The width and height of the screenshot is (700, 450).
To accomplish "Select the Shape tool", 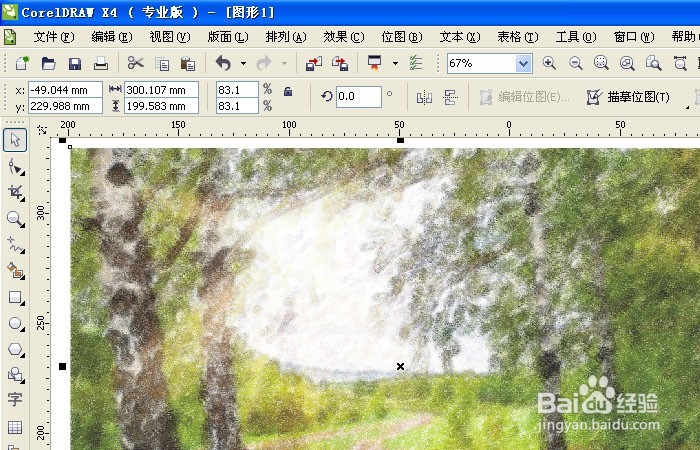I will [x=15, y=167].
